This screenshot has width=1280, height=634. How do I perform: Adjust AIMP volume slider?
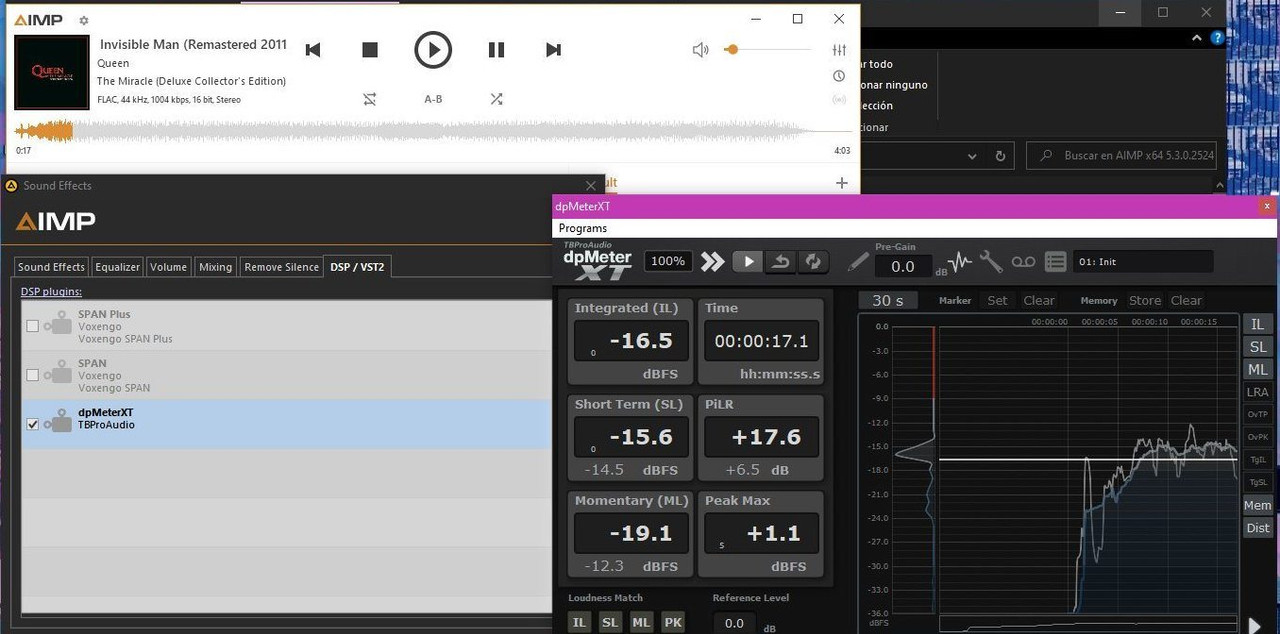768,49
